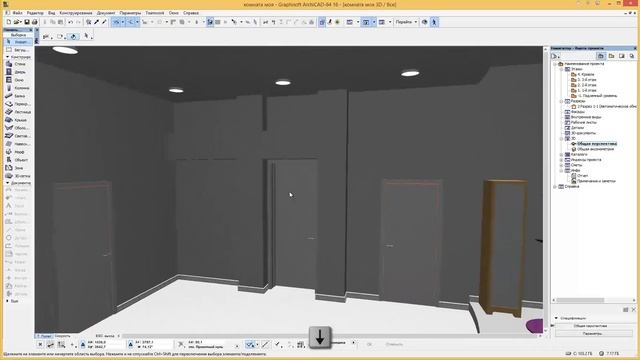
Task: Select the Окно (Window) tool
Action: pyautogui.click(x=16, y=80)
